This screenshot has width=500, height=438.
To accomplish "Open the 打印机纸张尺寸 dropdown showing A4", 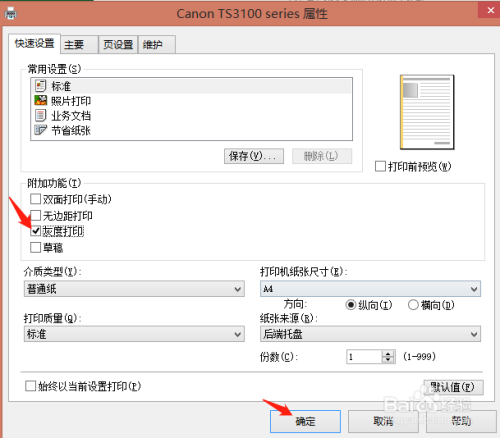I will [x=370, y=289].
